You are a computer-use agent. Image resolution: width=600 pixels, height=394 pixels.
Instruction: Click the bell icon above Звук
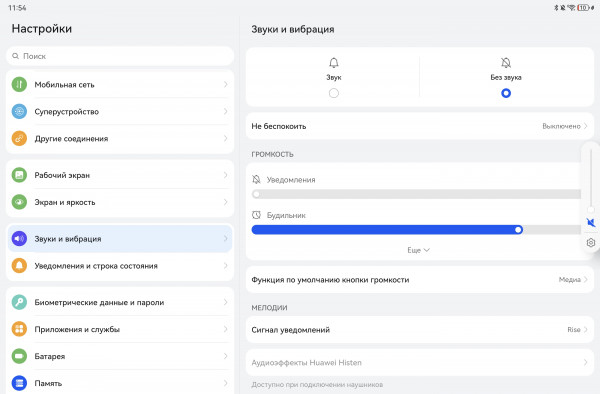coord(334,63)
